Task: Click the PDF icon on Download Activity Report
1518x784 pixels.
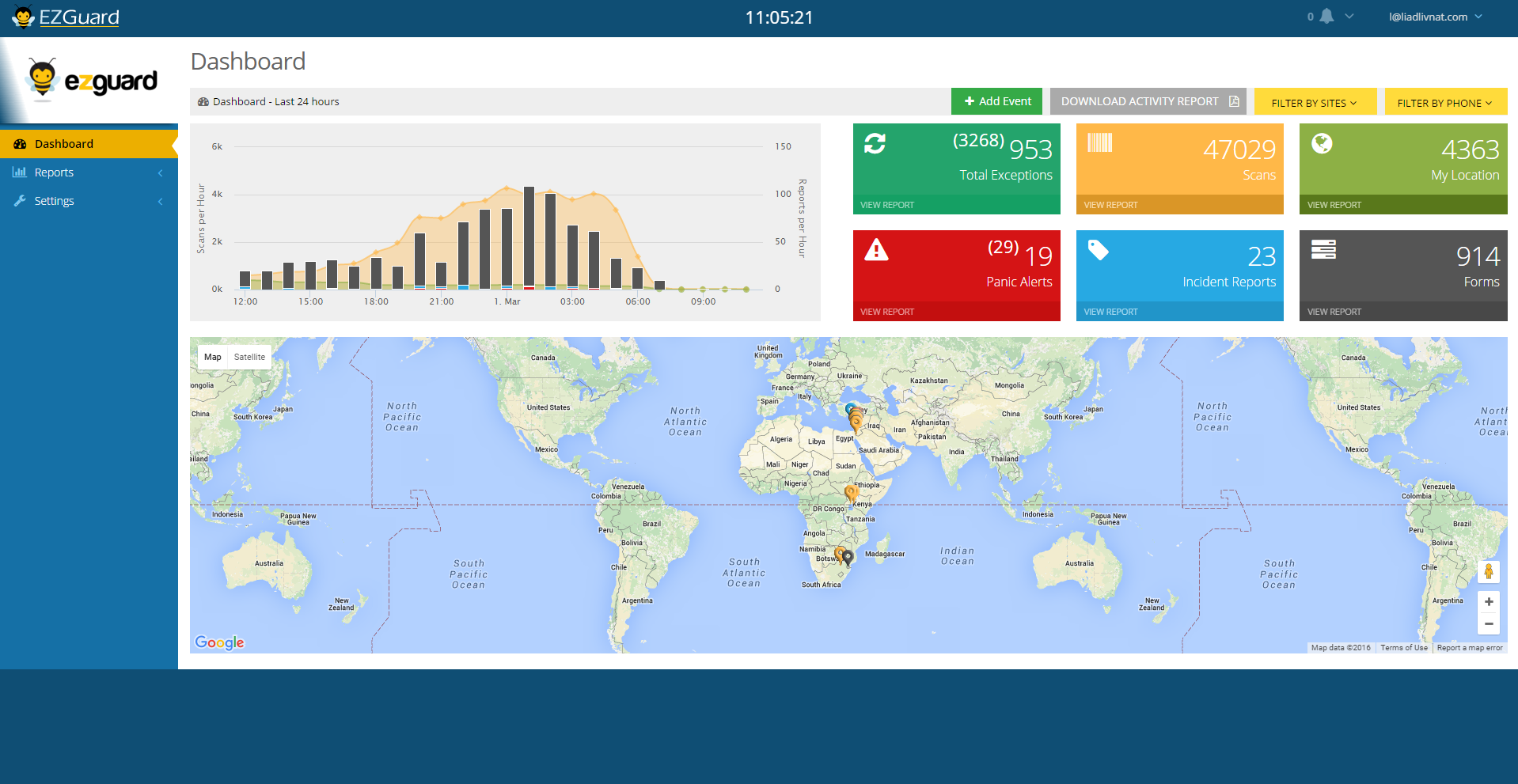Action: point(1234,101)
